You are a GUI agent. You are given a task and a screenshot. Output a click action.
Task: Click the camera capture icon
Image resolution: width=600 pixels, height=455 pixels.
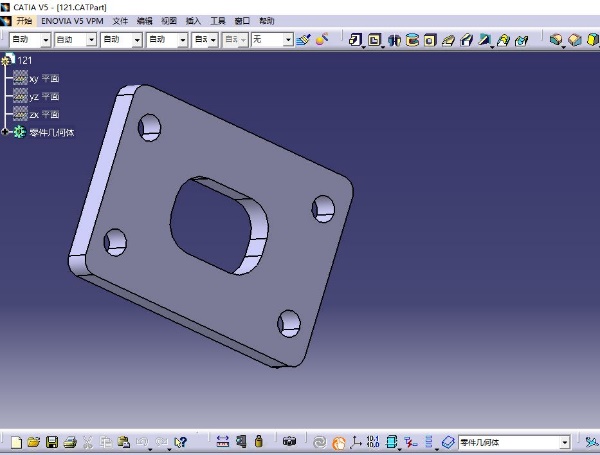[289, 441]
